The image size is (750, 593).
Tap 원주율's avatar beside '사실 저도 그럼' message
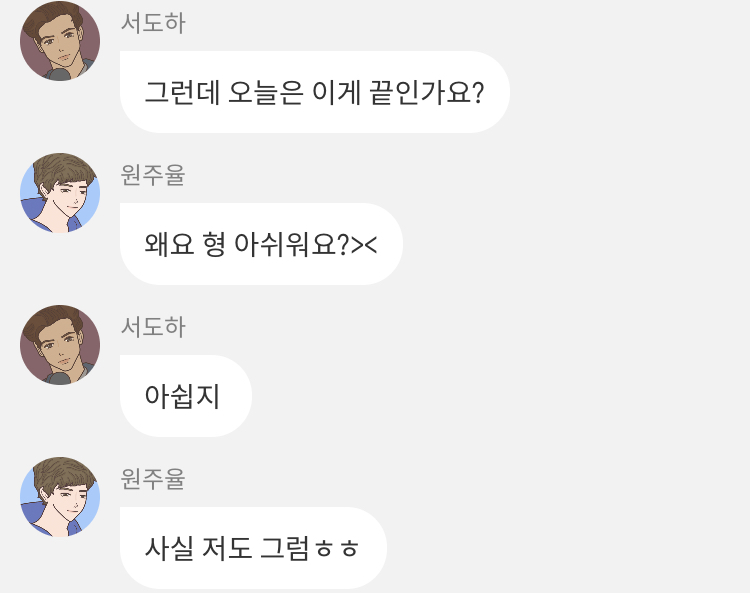(x=60, y=497)
